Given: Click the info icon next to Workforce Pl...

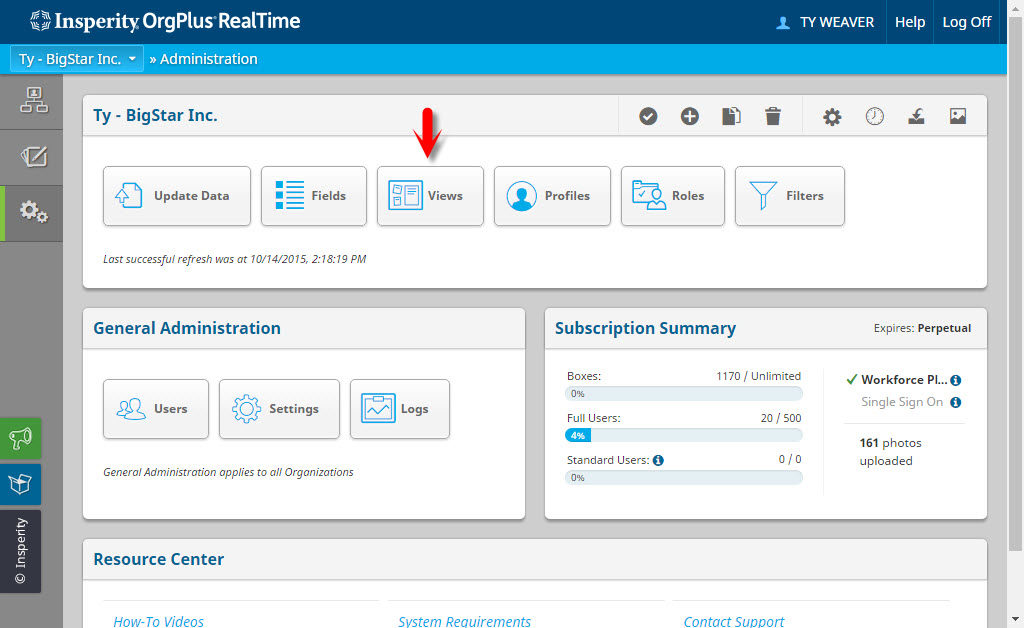Looking at the screenshot, I should pos(955,380).
